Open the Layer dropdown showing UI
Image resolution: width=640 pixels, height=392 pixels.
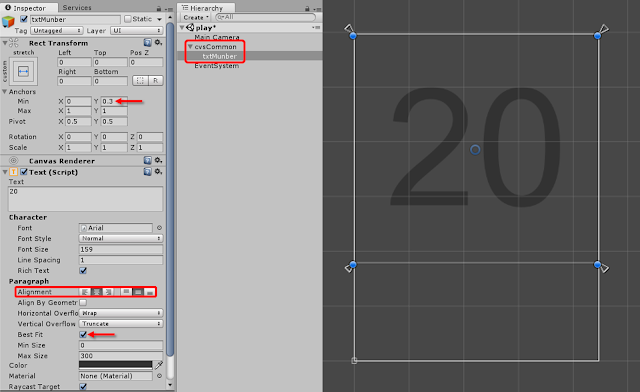click(x=136, y=31)
